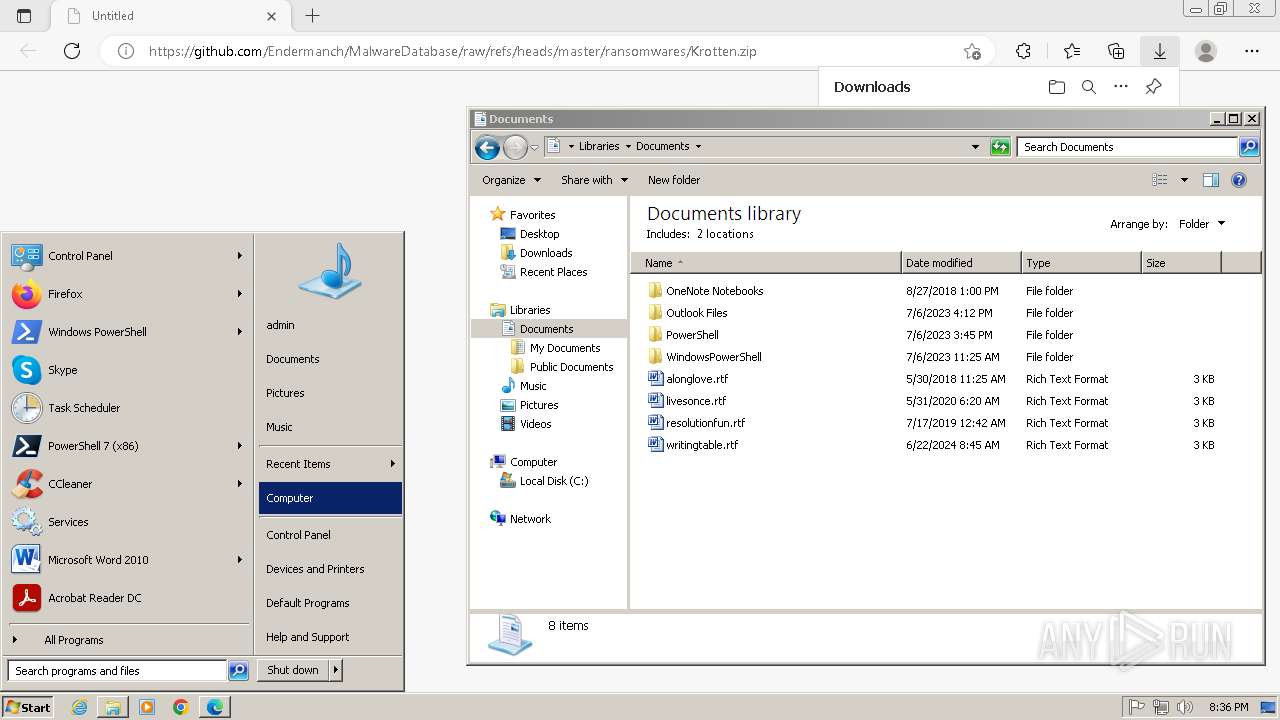
Task: Open Pictures in Start menu
Action: click(330, 393)
